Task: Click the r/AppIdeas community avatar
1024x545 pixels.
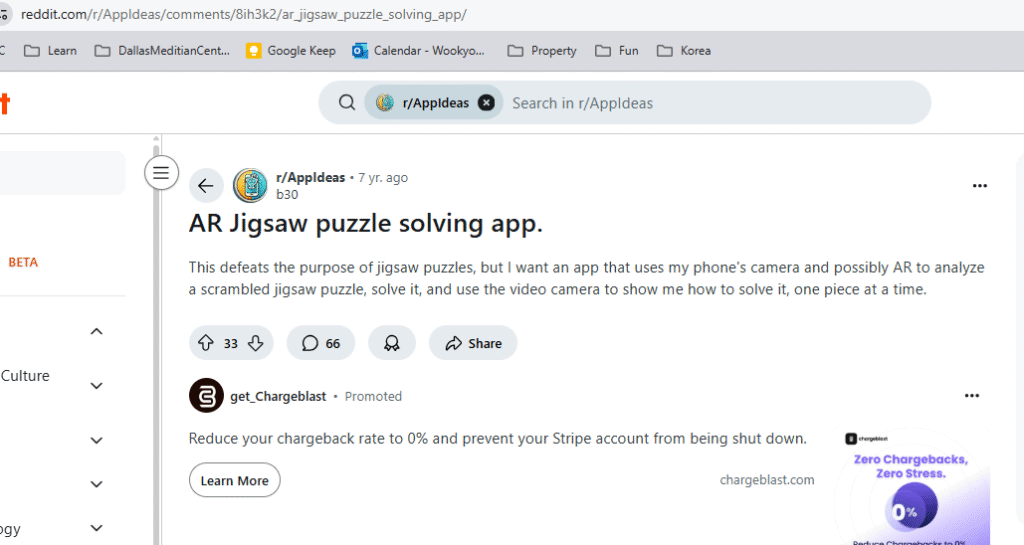Action: click(250, 185)
